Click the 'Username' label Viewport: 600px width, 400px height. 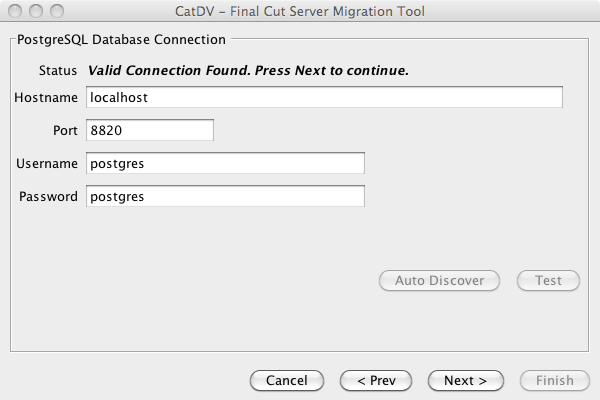tap(47, 163)
